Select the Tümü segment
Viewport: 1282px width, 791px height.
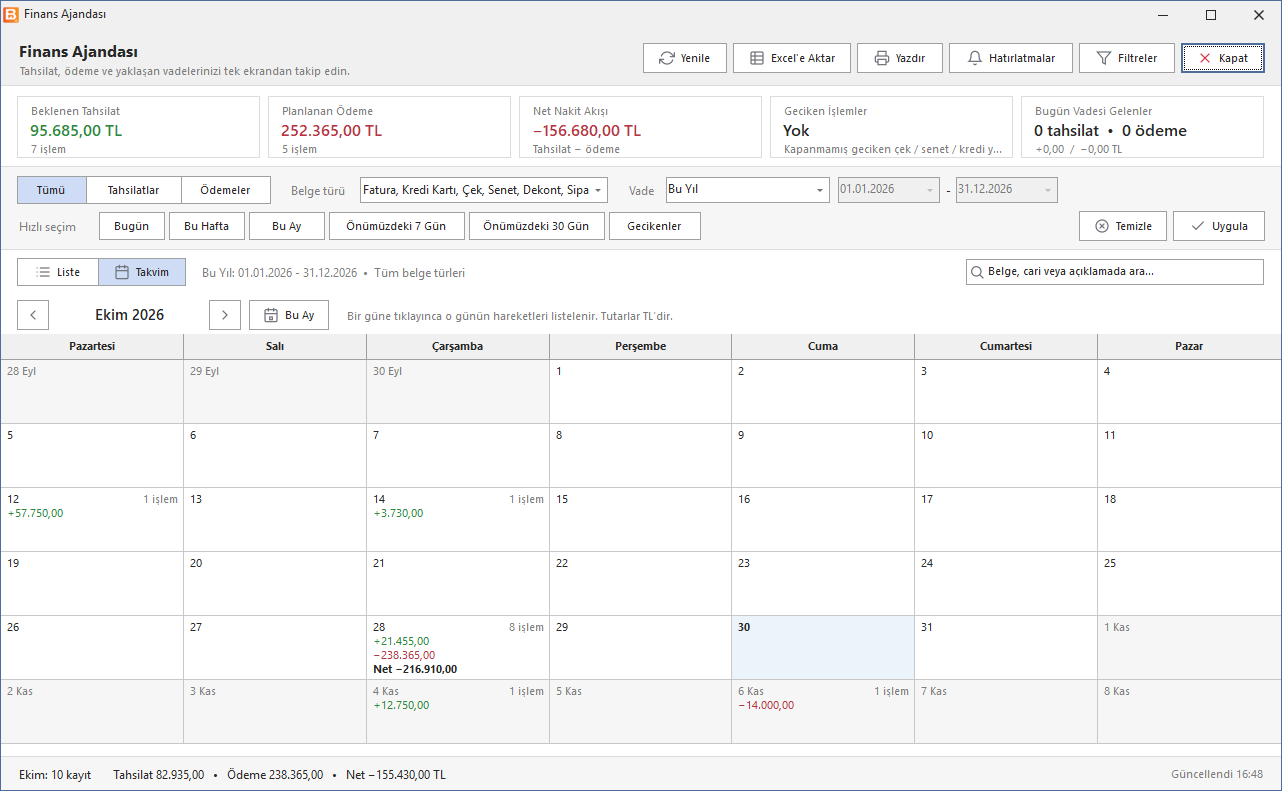click(x=52, y=190)
